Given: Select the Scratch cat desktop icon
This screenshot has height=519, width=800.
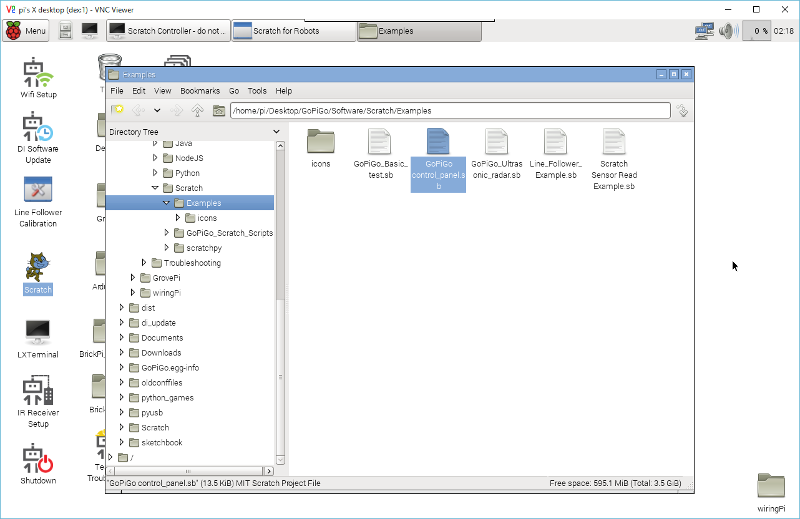Looking at the screenshot, I should pos(38,274).
